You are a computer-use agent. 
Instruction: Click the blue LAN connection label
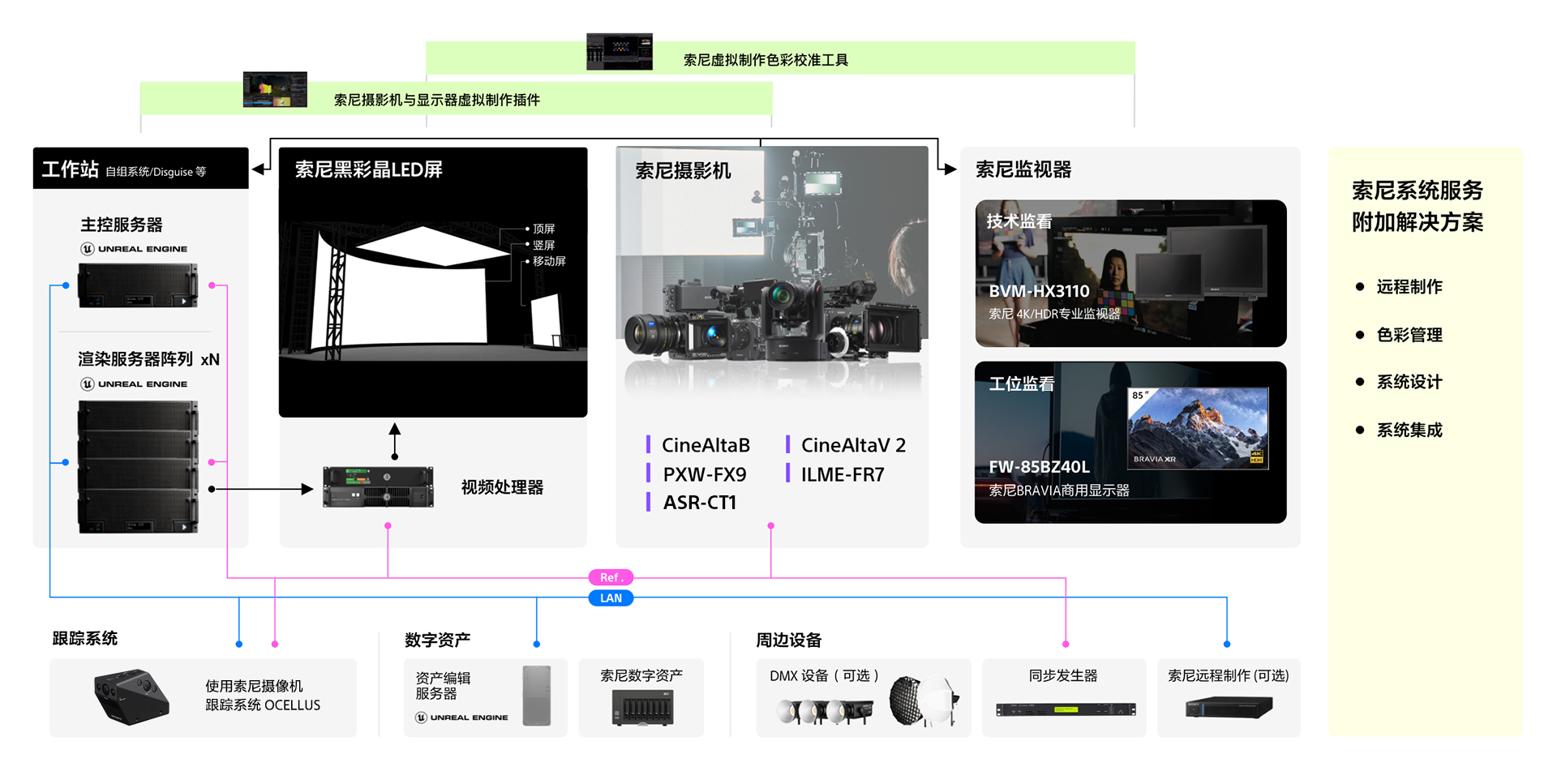point(611,598)
